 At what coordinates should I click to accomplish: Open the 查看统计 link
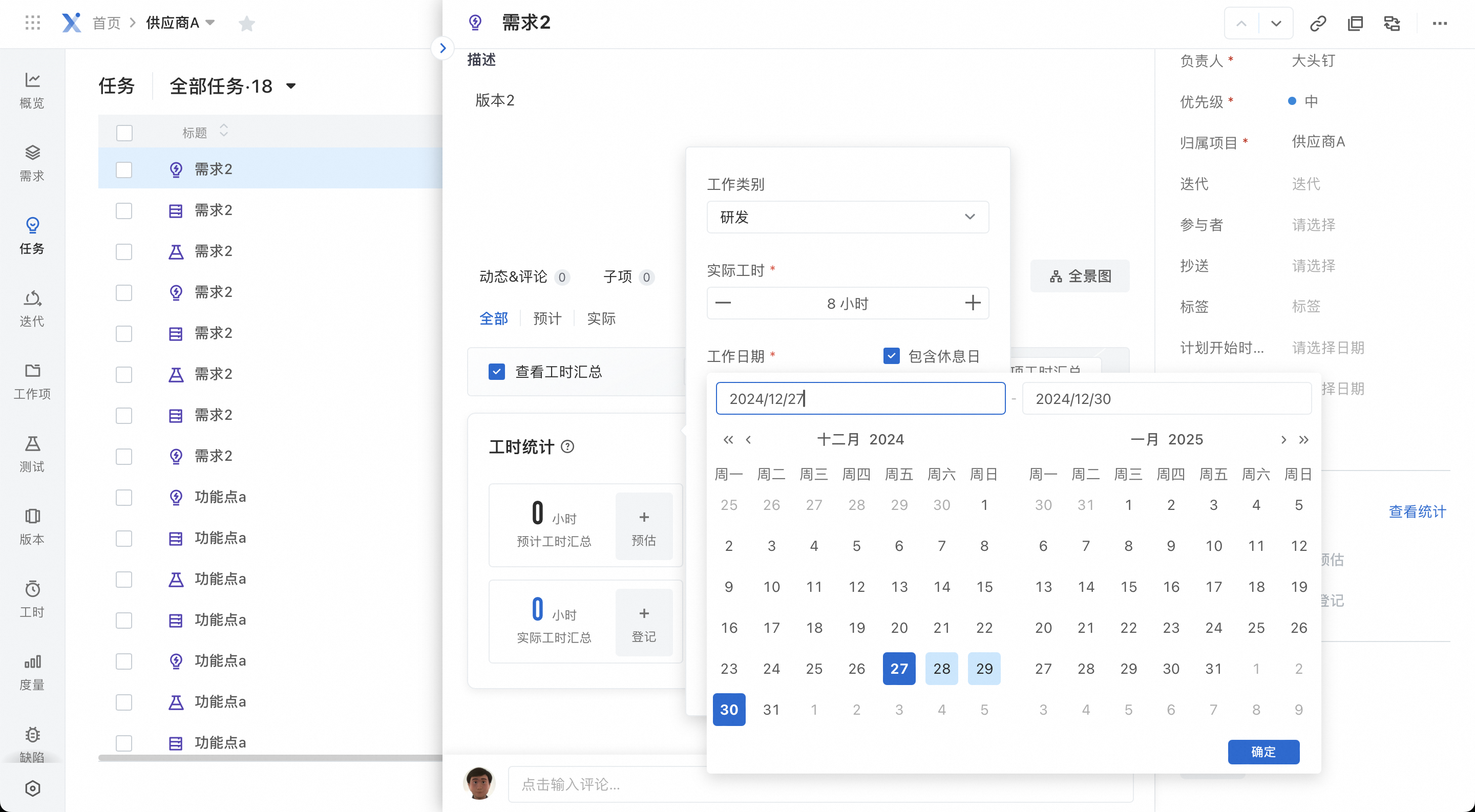click(1417, 511)
